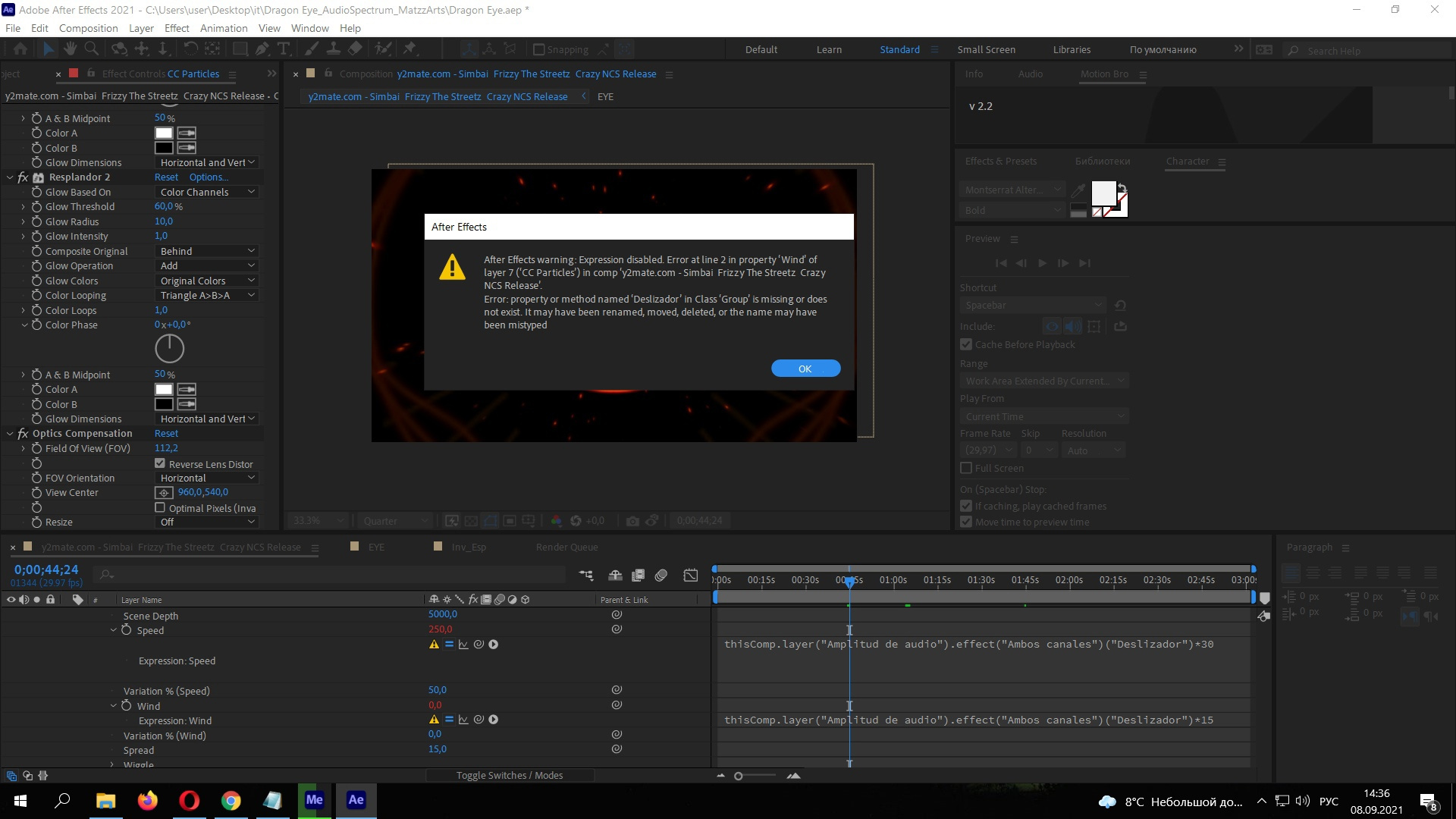Click the View Center point picker icon

tap(164, 492)
